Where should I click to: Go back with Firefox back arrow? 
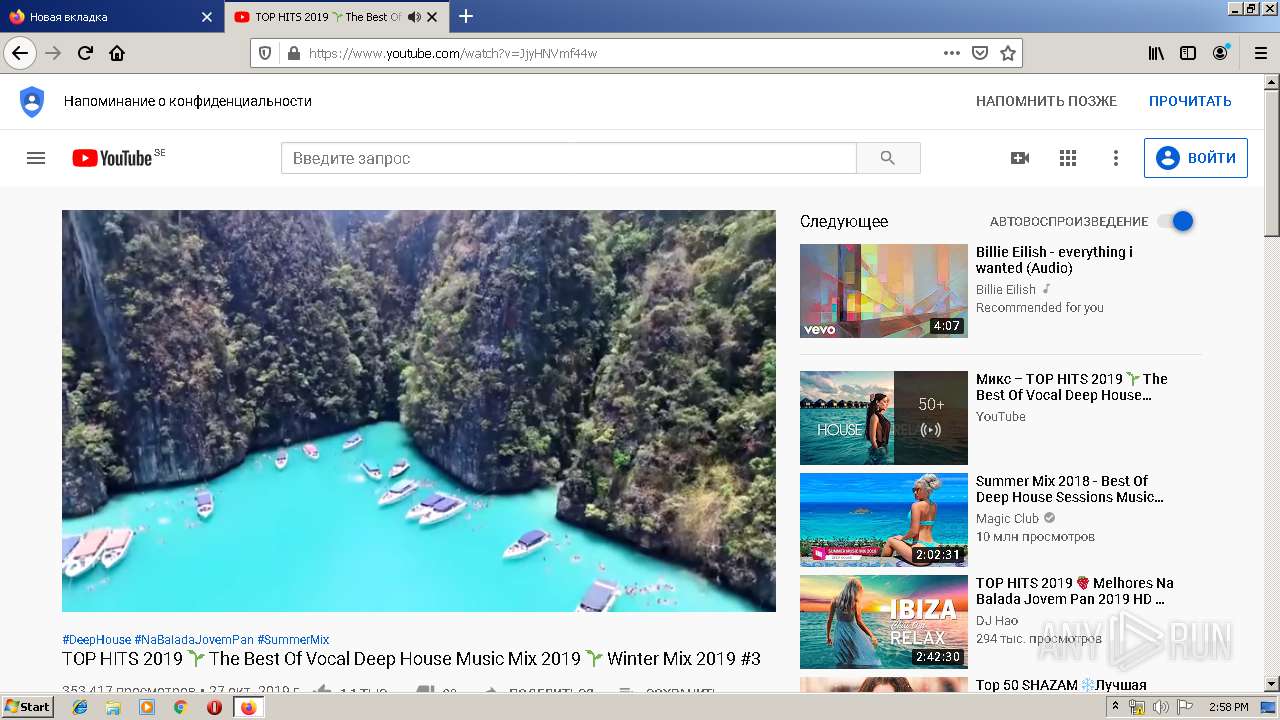tap(20, 53)
